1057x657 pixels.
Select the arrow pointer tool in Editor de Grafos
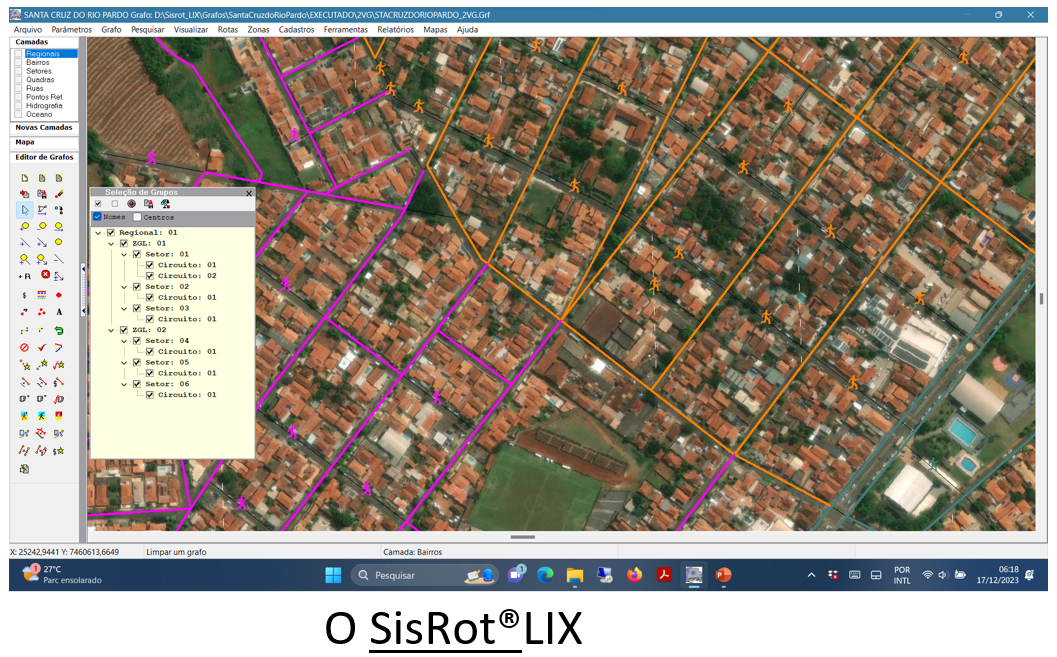(24, 210)
